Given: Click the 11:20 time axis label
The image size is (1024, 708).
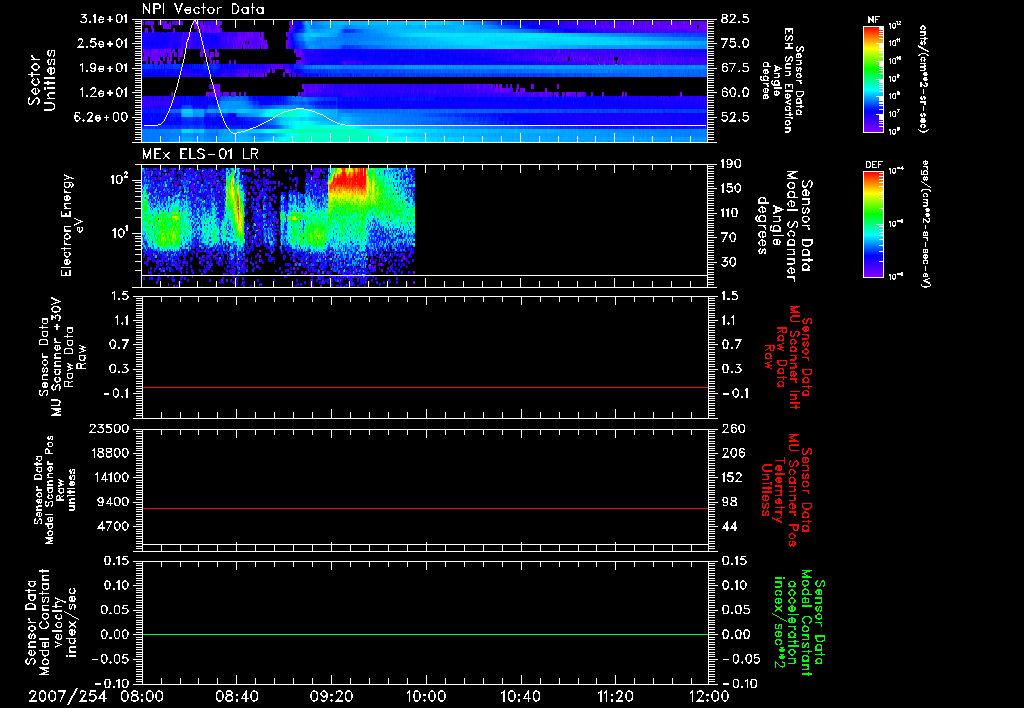Looking at the screenshot, I should tap(615, 696).
